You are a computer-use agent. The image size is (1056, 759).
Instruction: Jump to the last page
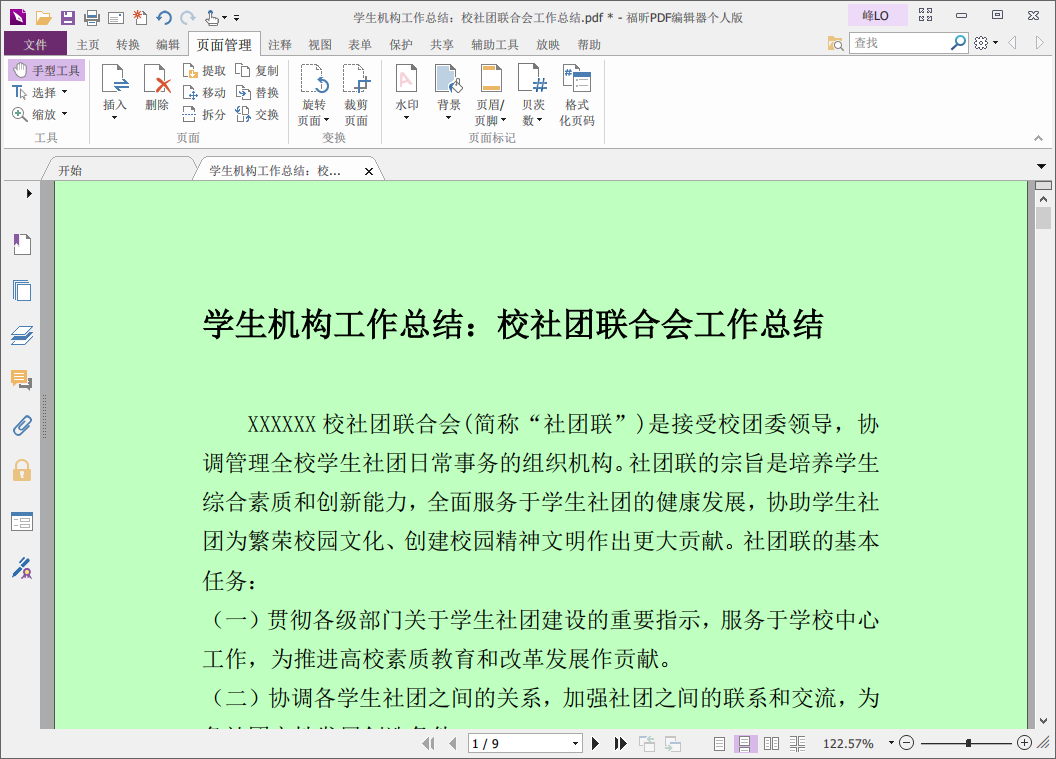click(620, 744)
